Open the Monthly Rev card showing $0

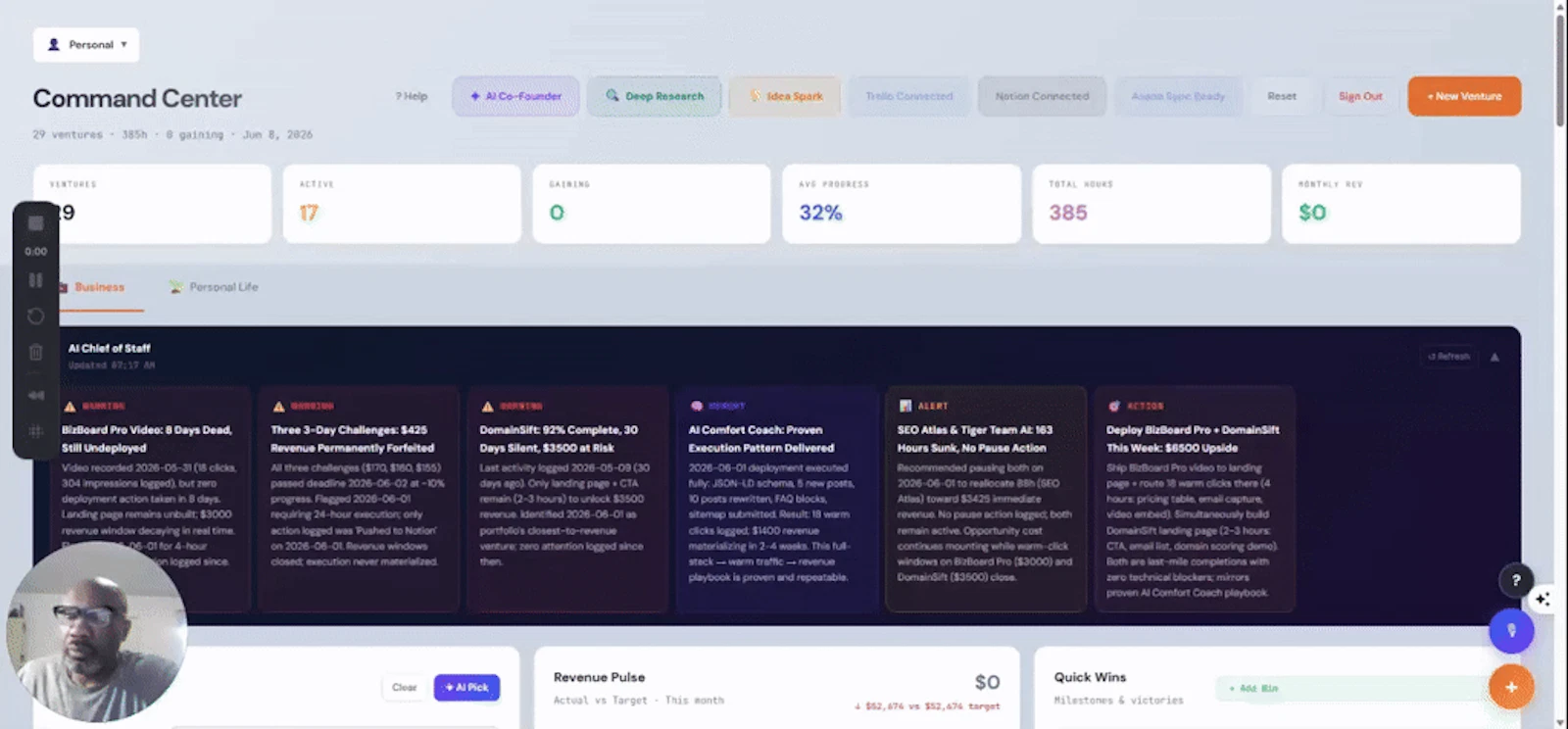(1401, 204)
